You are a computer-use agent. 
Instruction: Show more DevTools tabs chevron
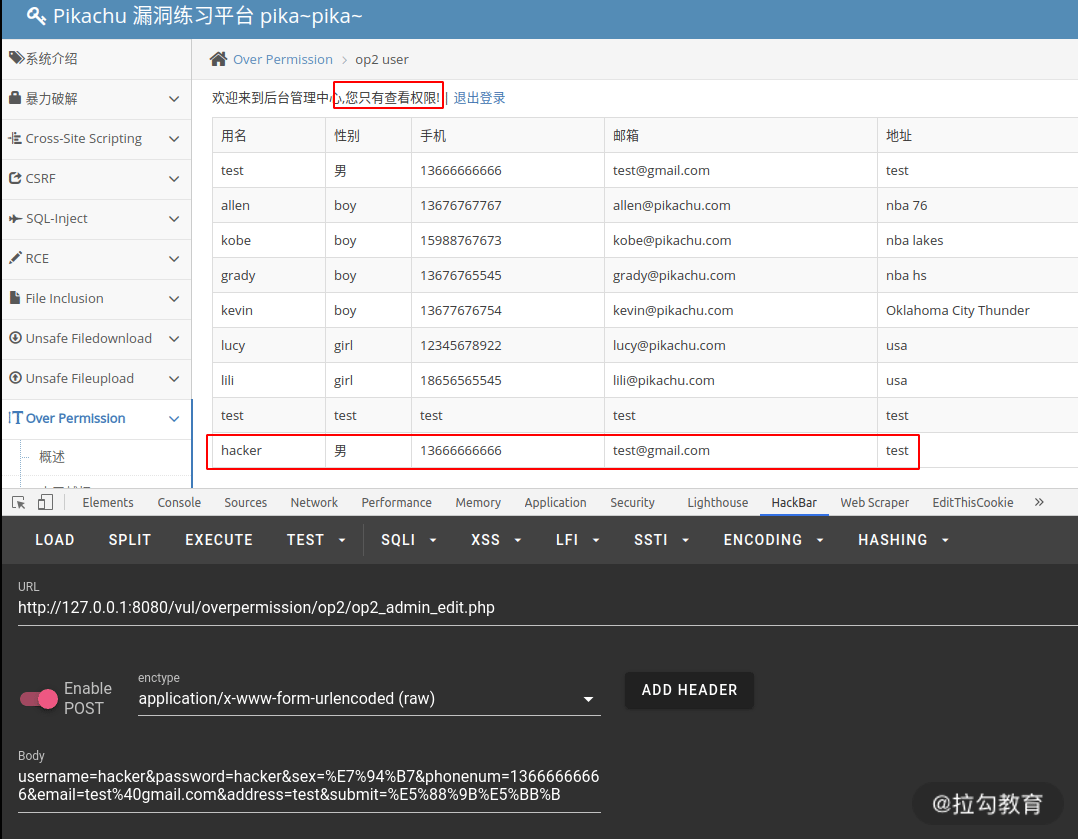click(1039, 502)
